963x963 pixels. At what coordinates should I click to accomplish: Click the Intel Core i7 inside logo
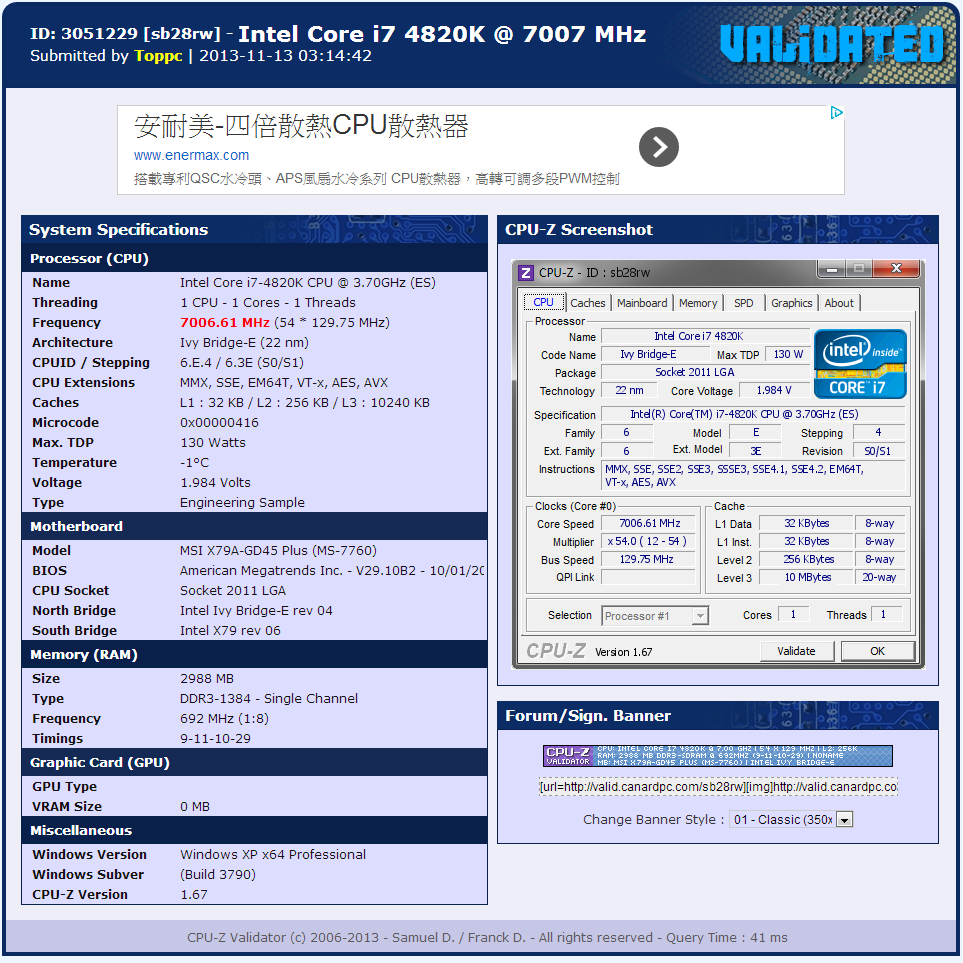click(x=860, y=364)
